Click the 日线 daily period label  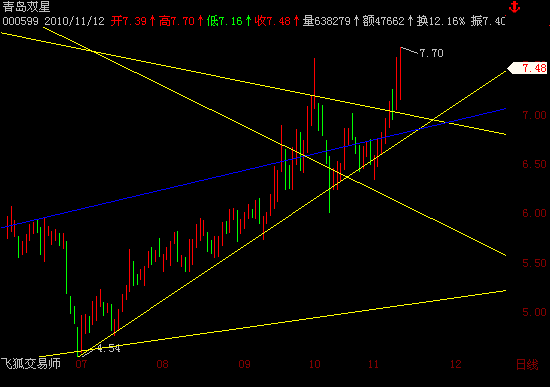(x=527, y=365)
